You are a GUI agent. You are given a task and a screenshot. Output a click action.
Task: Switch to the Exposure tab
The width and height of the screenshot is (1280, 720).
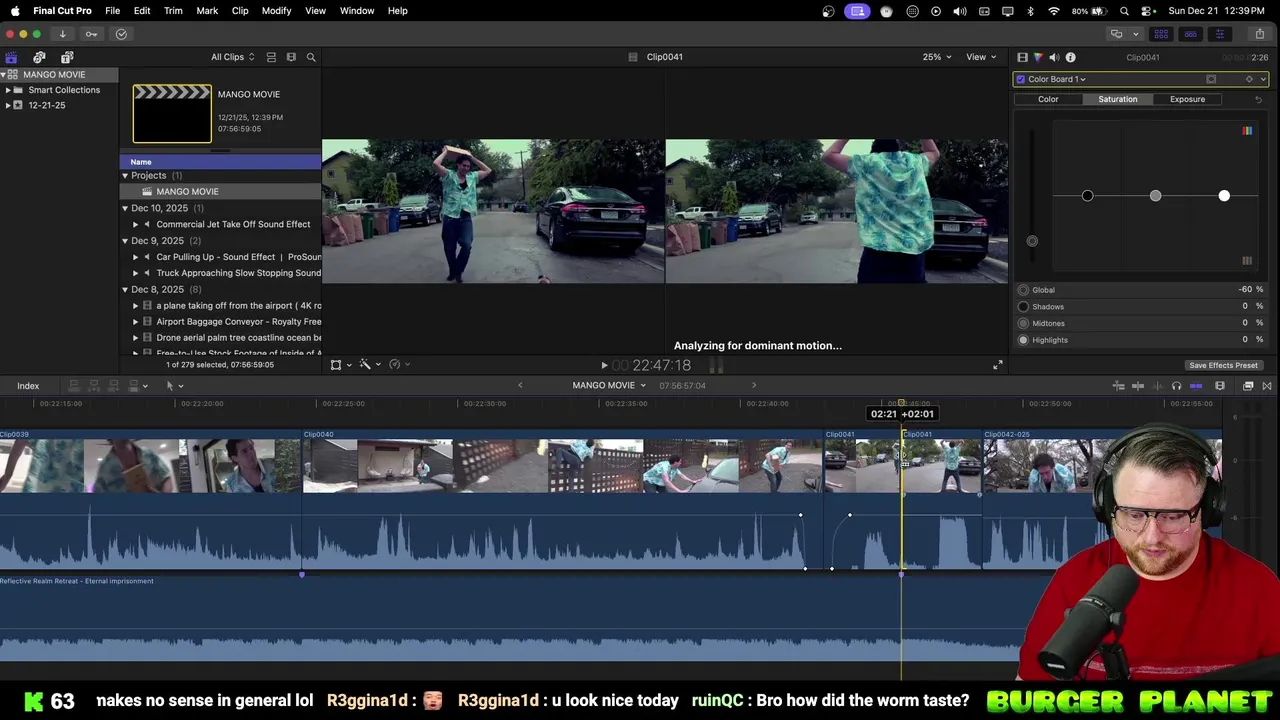[x=1187, y=99]
